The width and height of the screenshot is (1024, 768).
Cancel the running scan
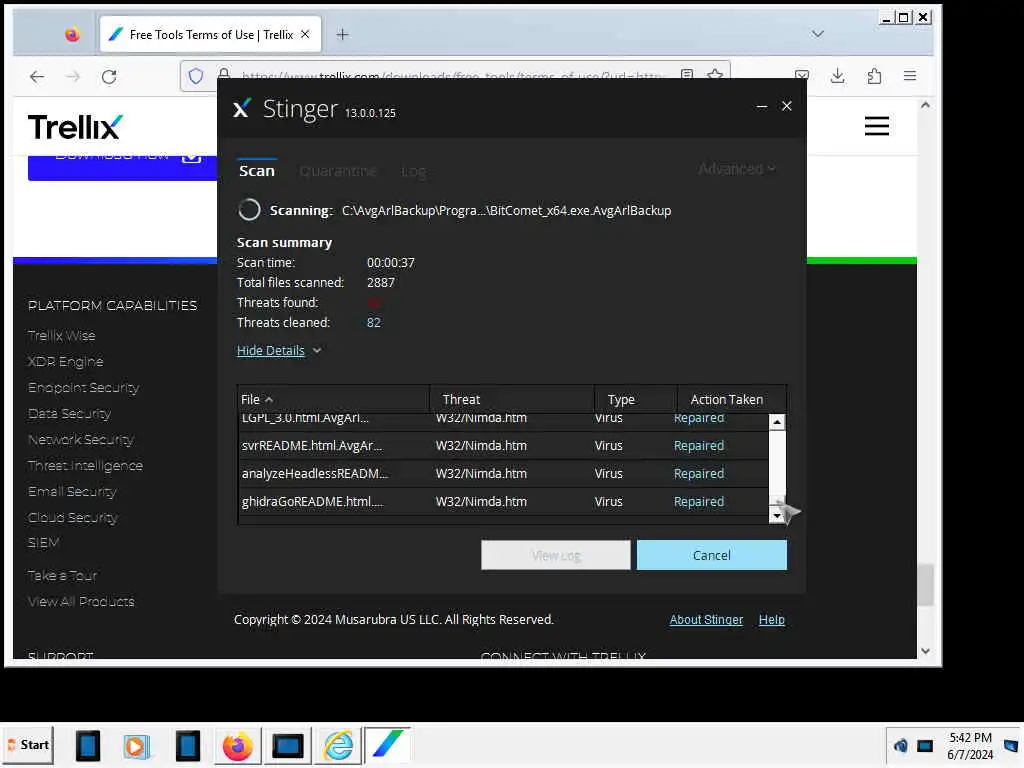711,555
